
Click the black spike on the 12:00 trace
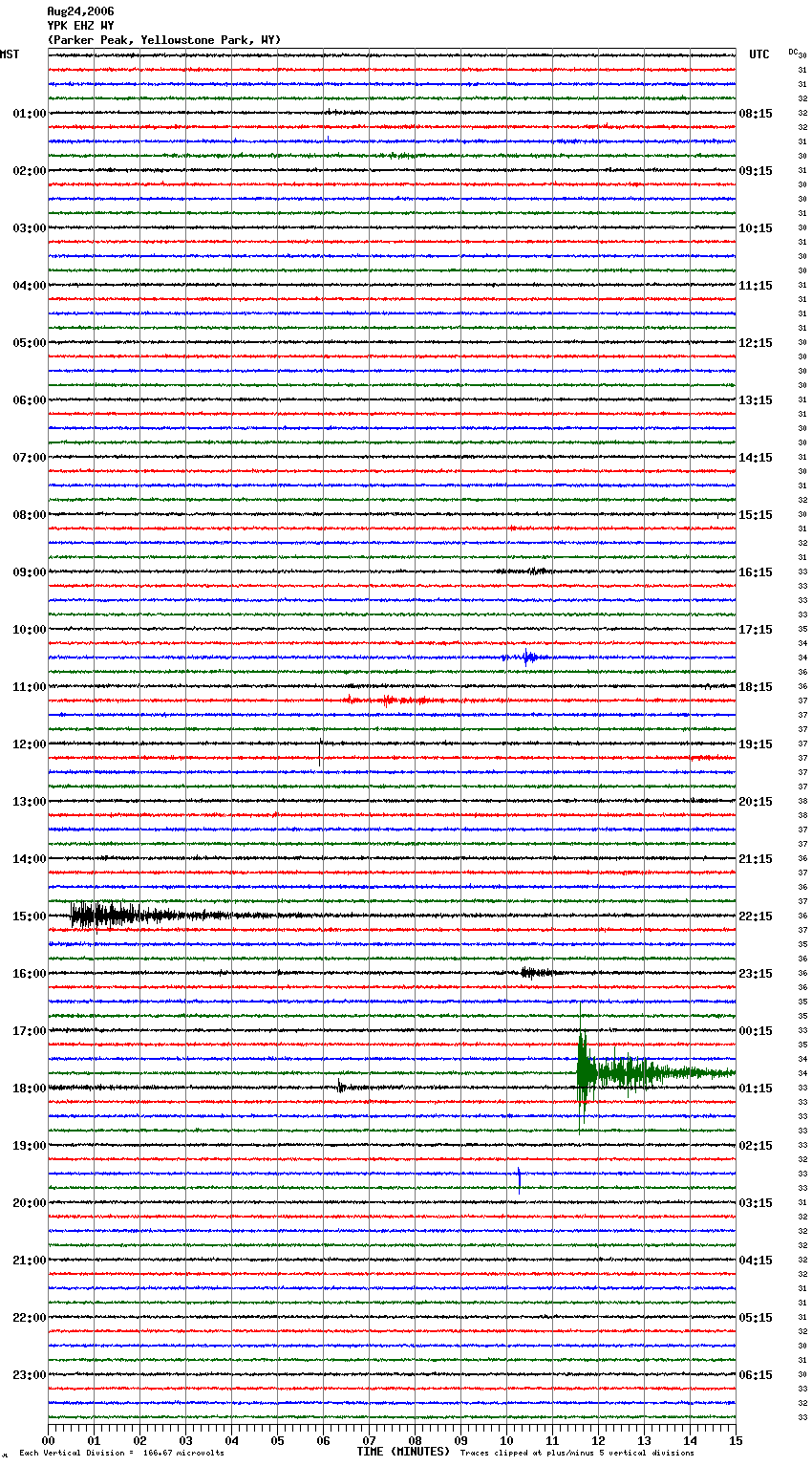coord(319,751)
